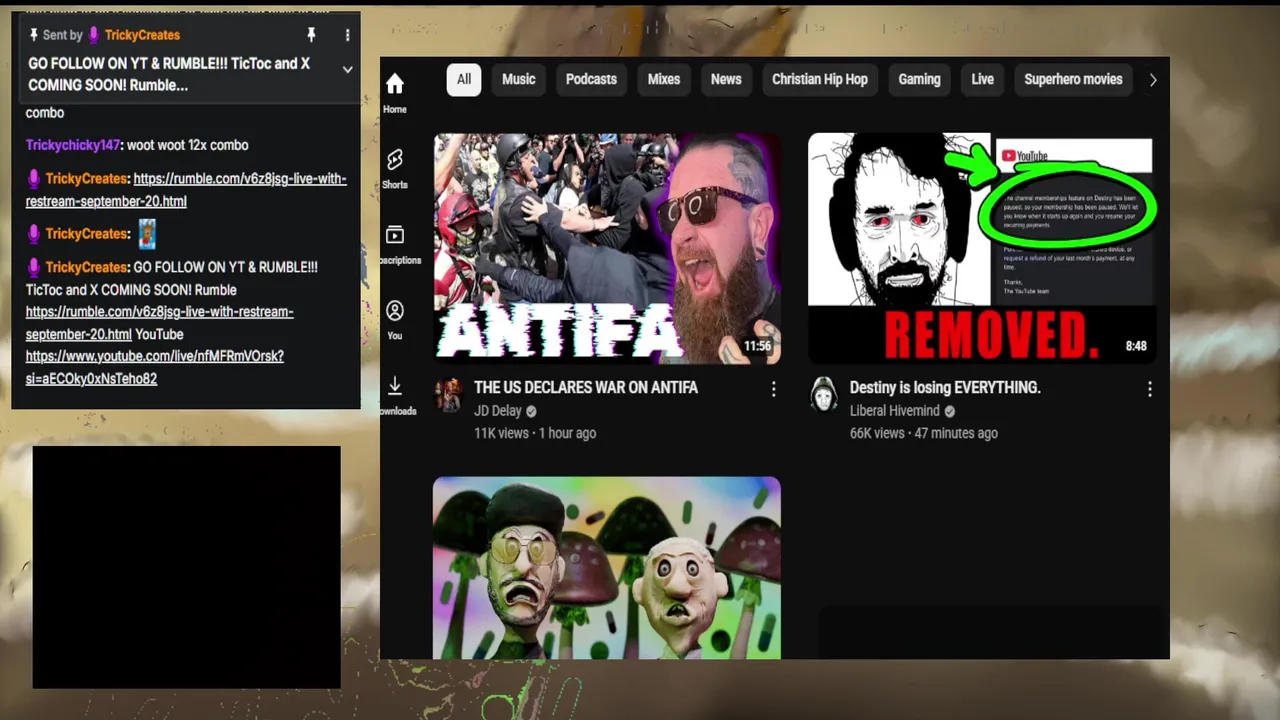1280x720 pixels.
Task: Open options for Destiny video
Action: pos(1149,389)
